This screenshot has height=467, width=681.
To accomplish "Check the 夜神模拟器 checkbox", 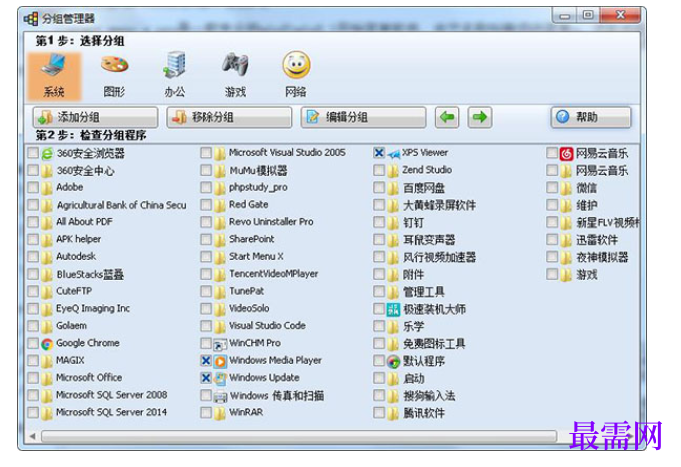I will click(x=552, y=257).
